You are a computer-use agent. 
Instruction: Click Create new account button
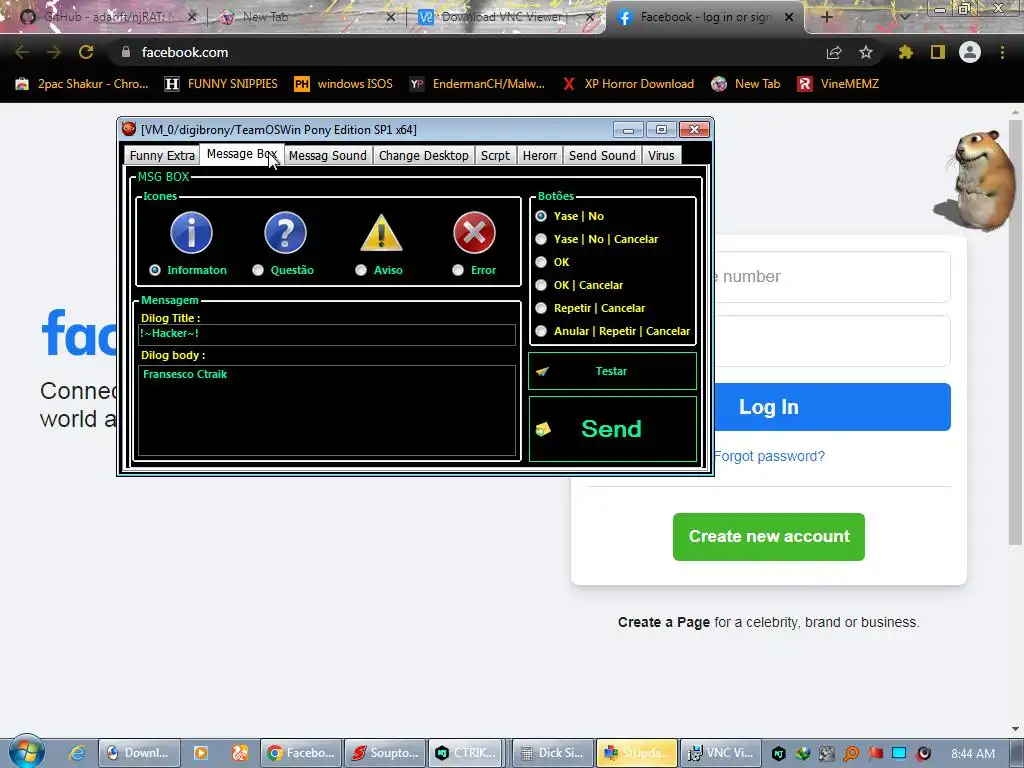pyautogui.click(x=769, y=537)
